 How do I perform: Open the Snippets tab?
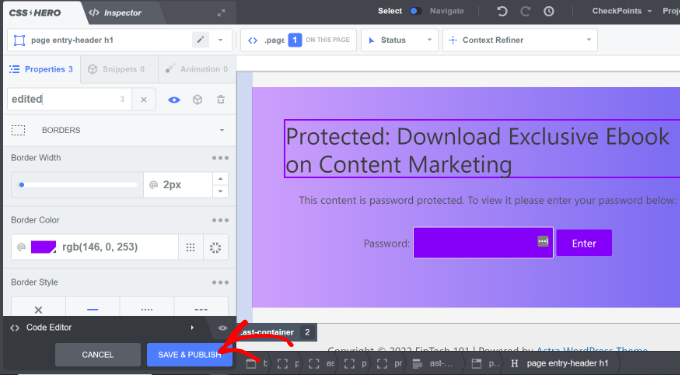pyautogui.click(x=116, y=69)
